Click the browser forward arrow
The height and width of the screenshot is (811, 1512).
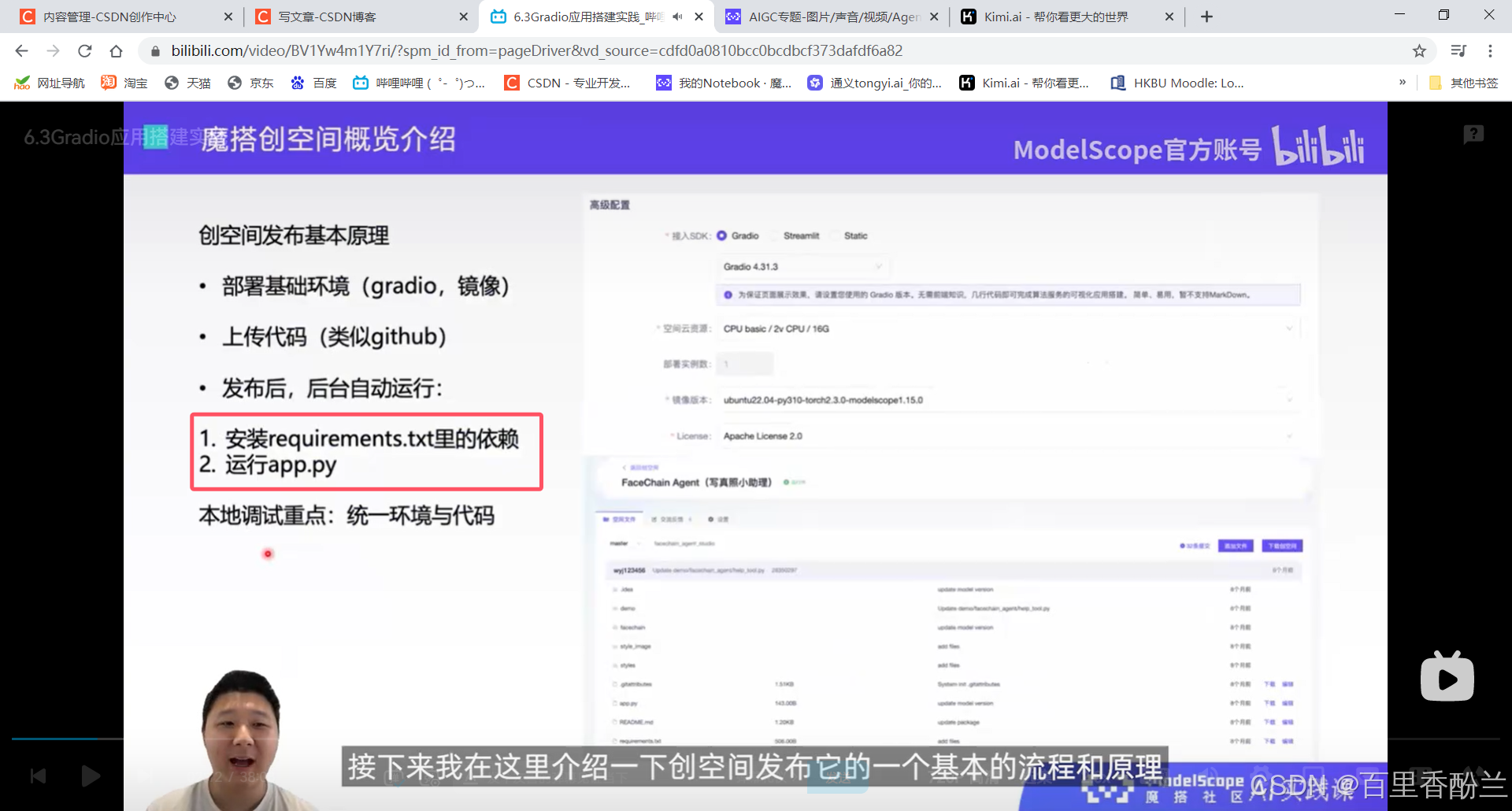tap(53, 51)
